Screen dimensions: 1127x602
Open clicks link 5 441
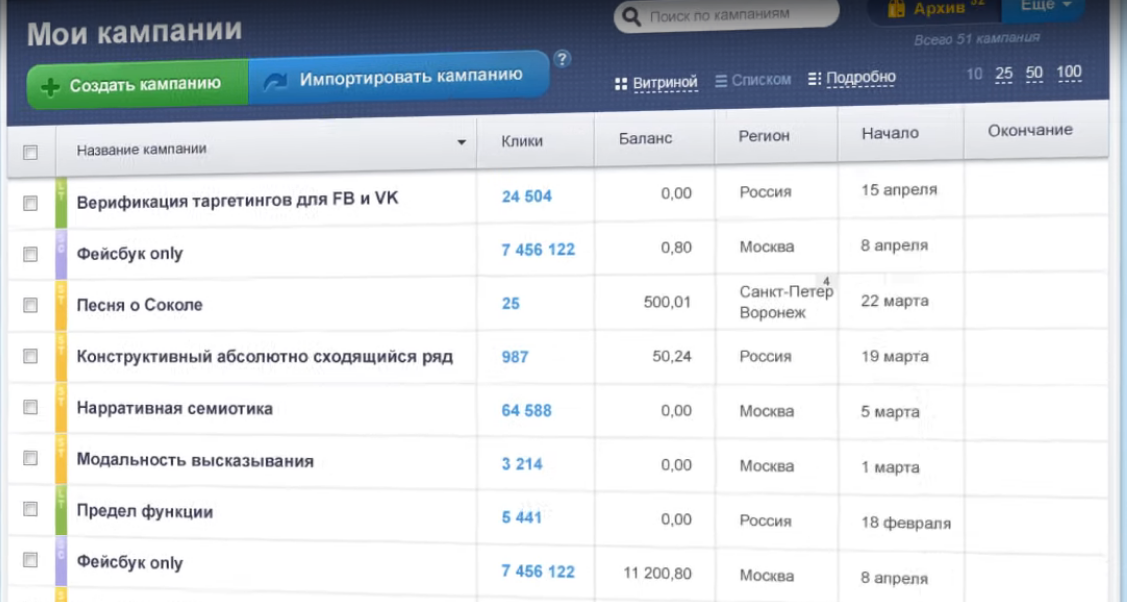click(x=522, y=517)
